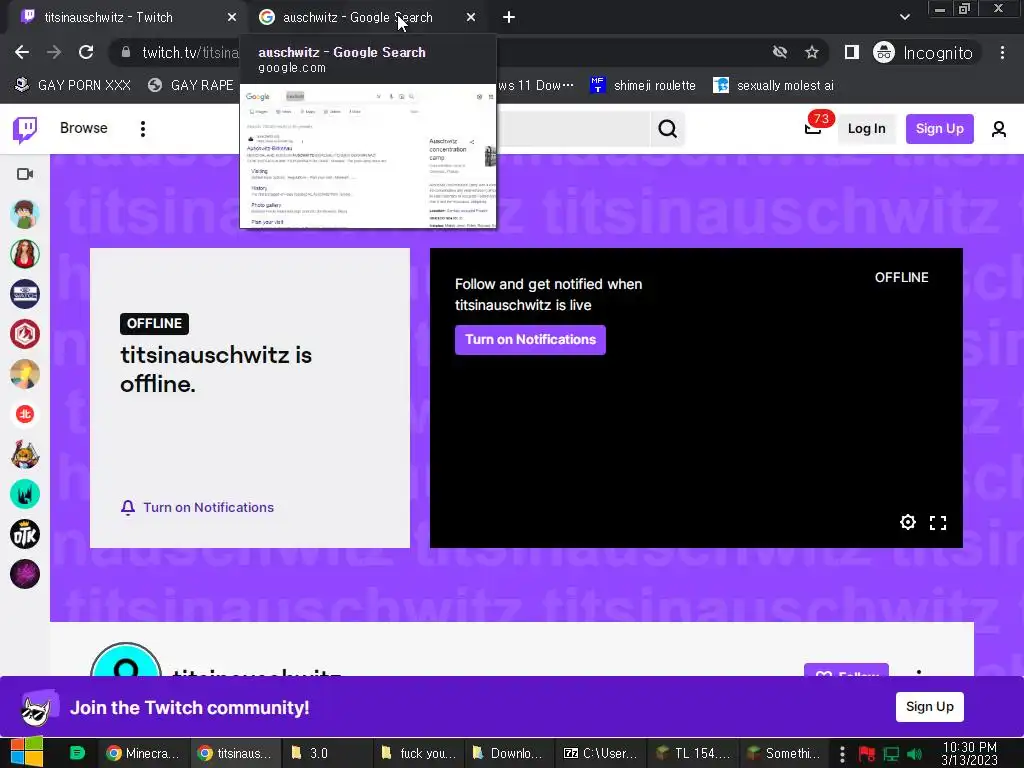1024x768 pixels.
Task: Click the address bar URL
Action: click(191, 52)
